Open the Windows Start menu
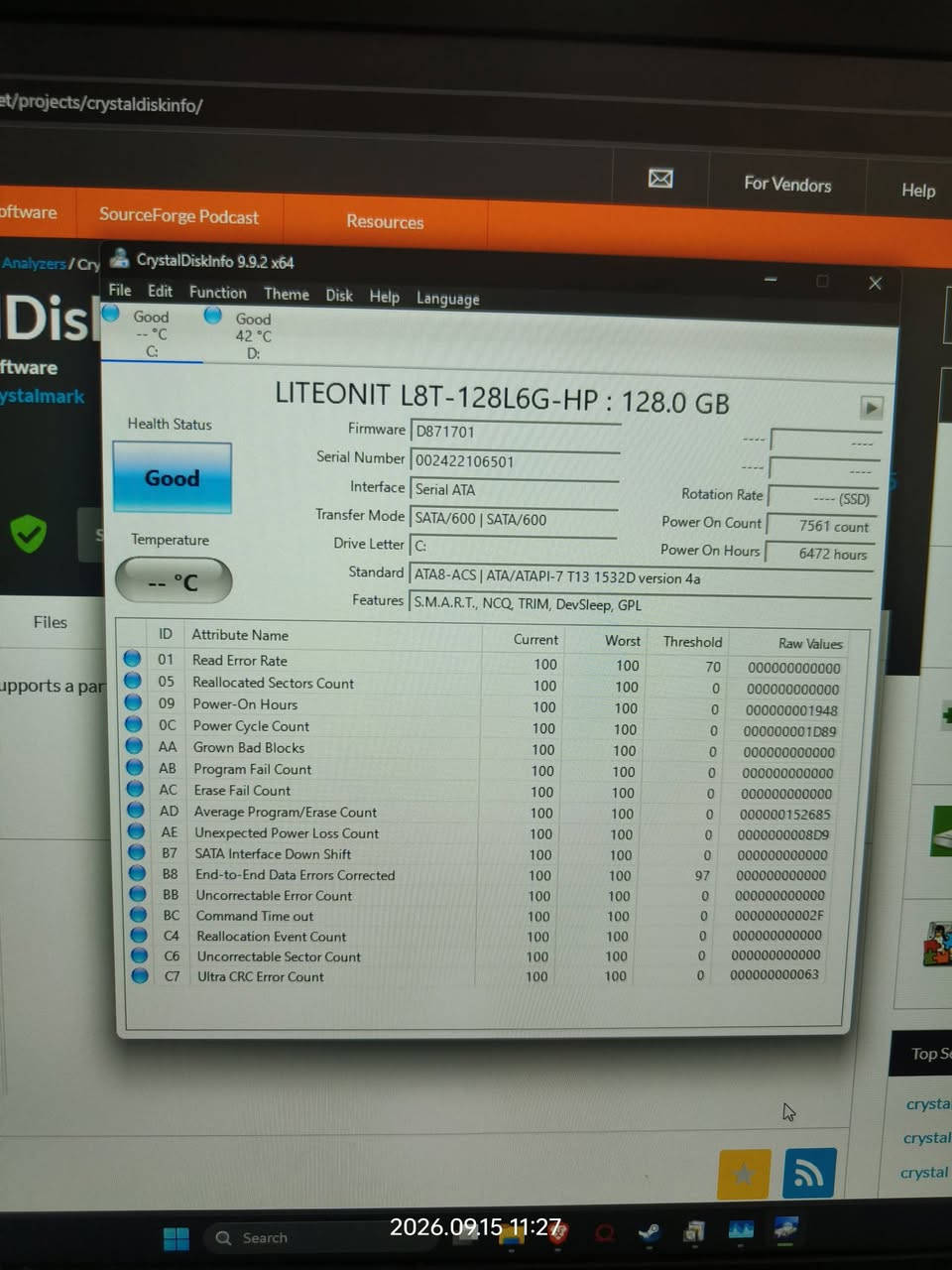Screen dimensions: 952x1270 (x=177, y=1238)
